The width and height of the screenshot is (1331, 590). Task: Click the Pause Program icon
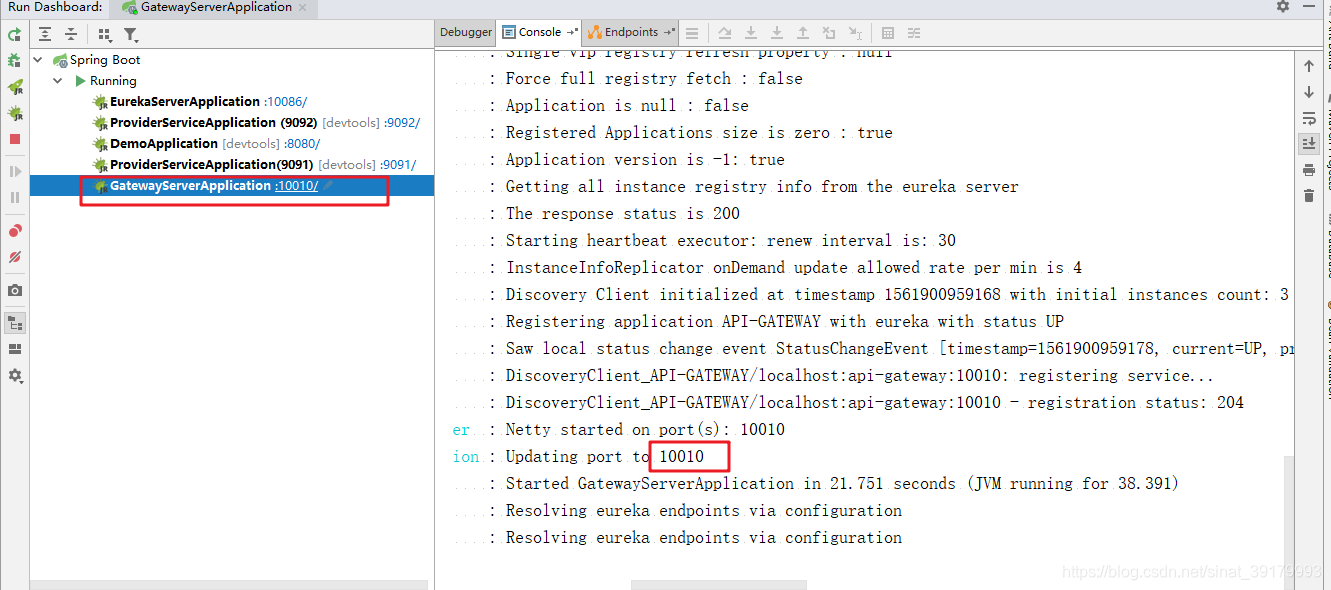tap(14, 197)
